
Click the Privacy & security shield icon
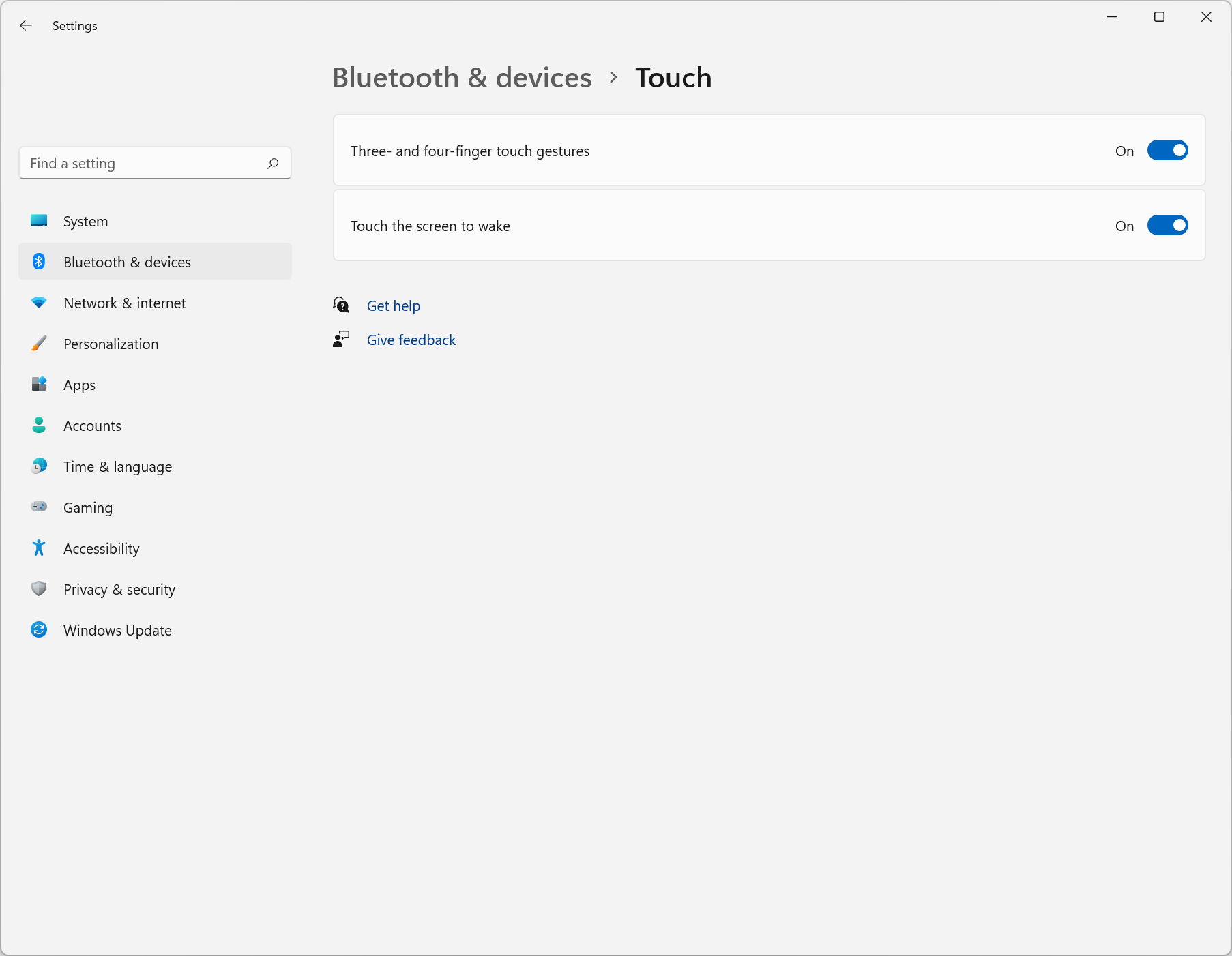pyautogui.click(x=39, y=589)
